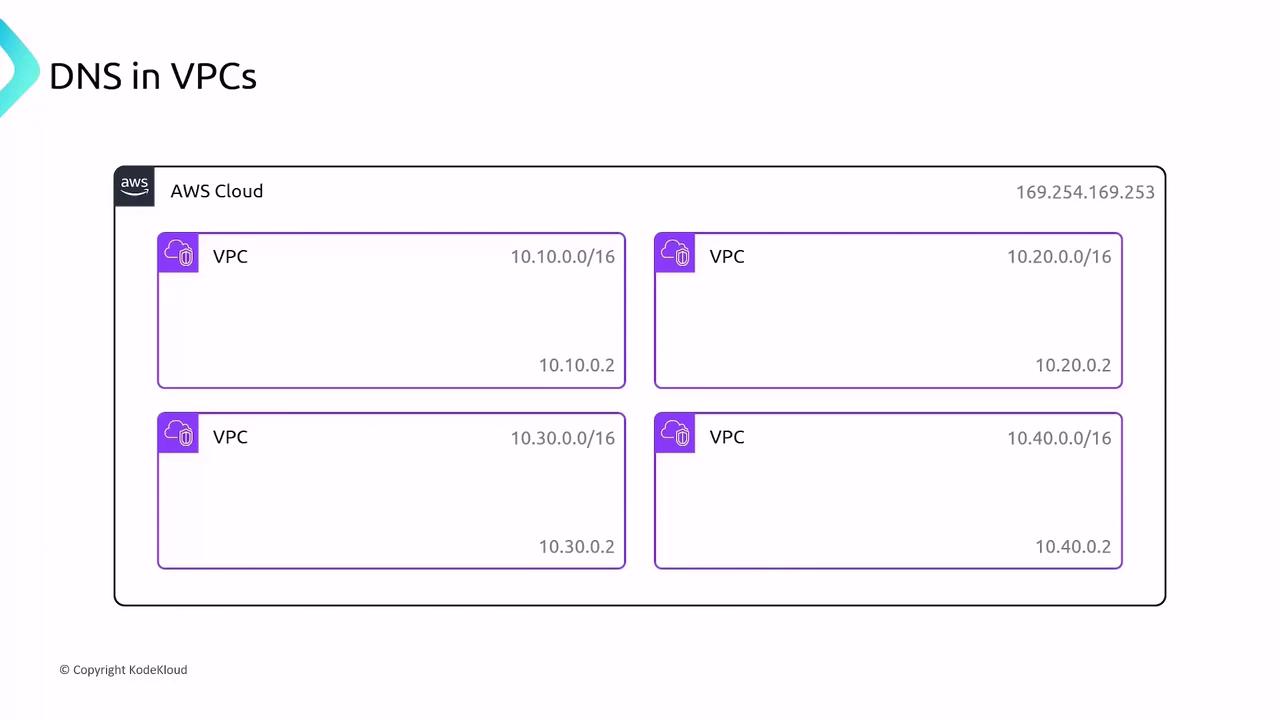The image size is (1280, 720).
Task: Click the 10.20.0.2 DNS address
Action: tap(1073, 365)
